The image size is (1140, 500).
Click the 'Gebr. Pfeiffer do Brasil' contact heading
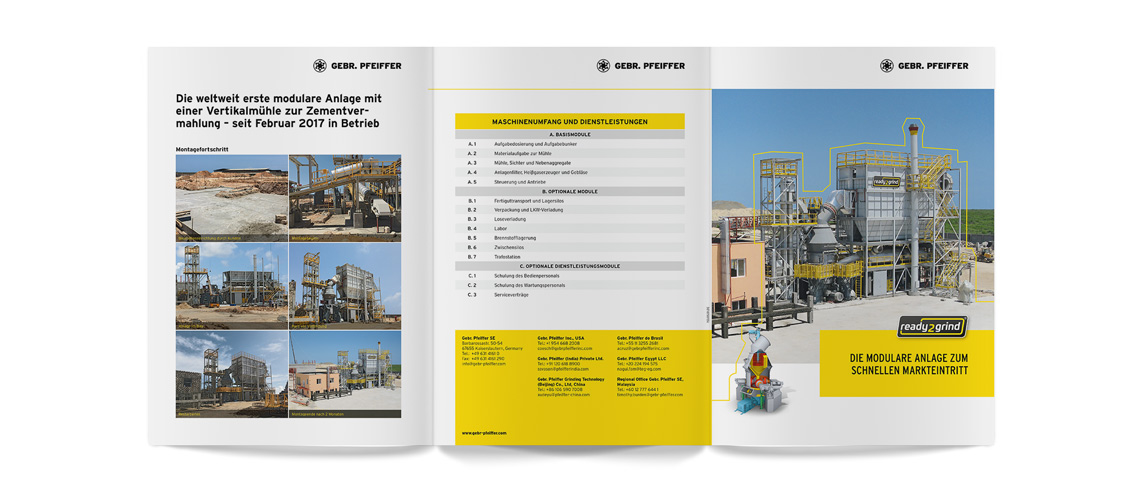click(x=640, y=338)
